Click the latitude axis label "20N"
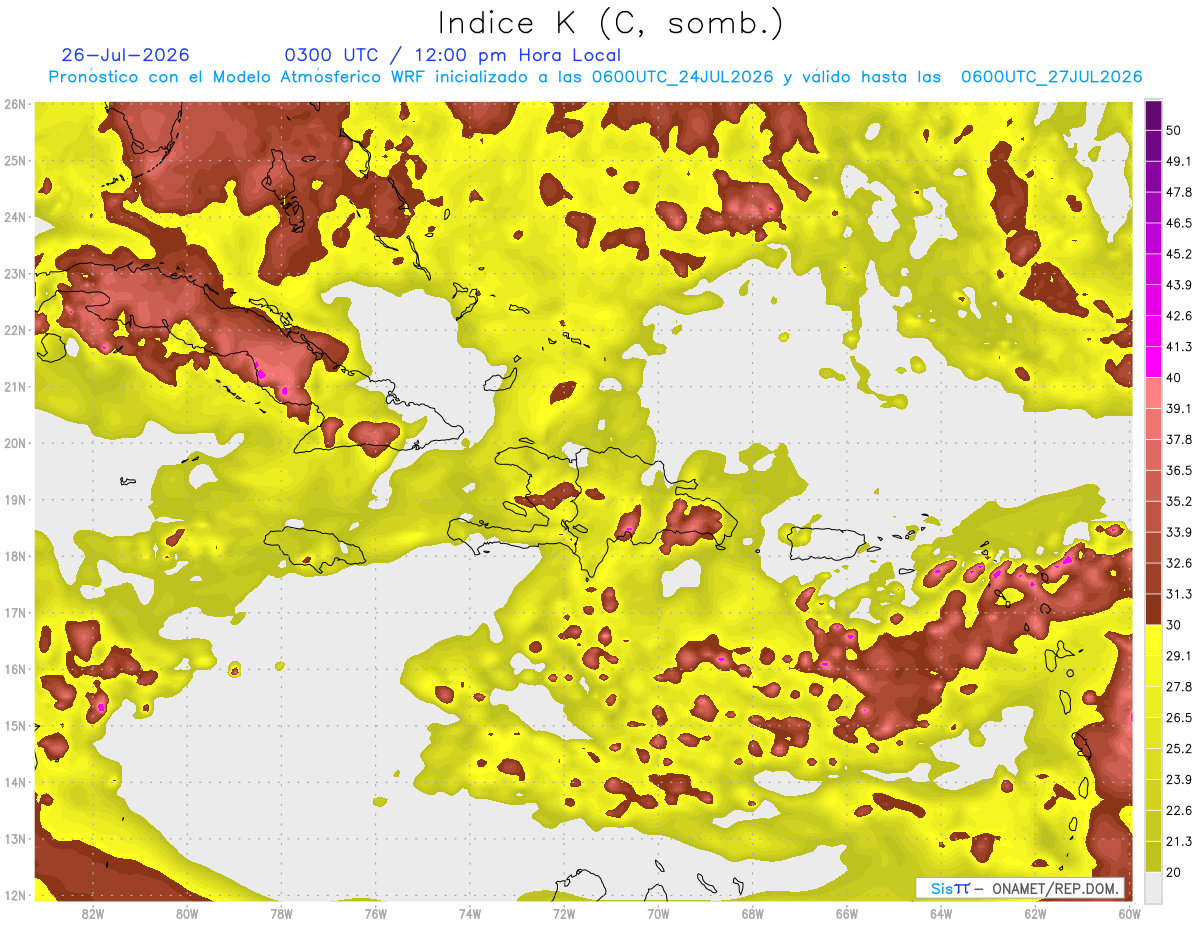 click(15, 443)
